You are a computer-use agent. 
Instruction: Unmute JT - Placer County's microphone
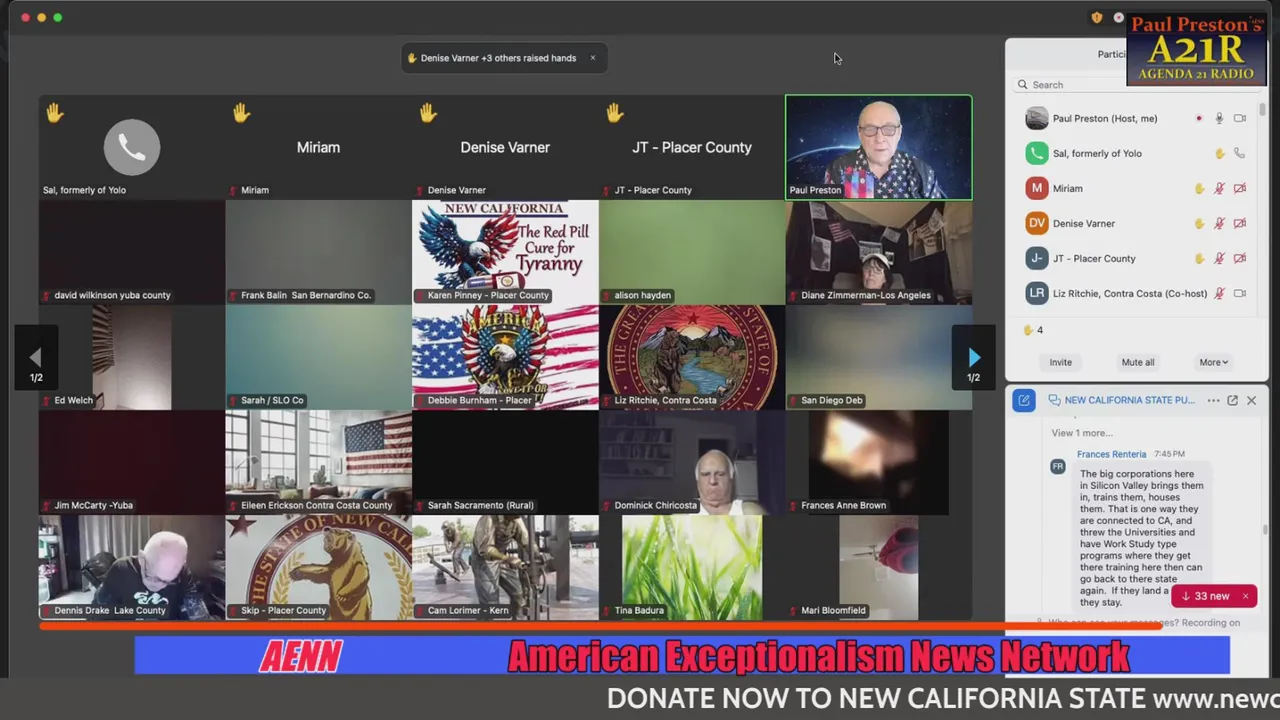pyautogui.click(x=1219, y=258)
